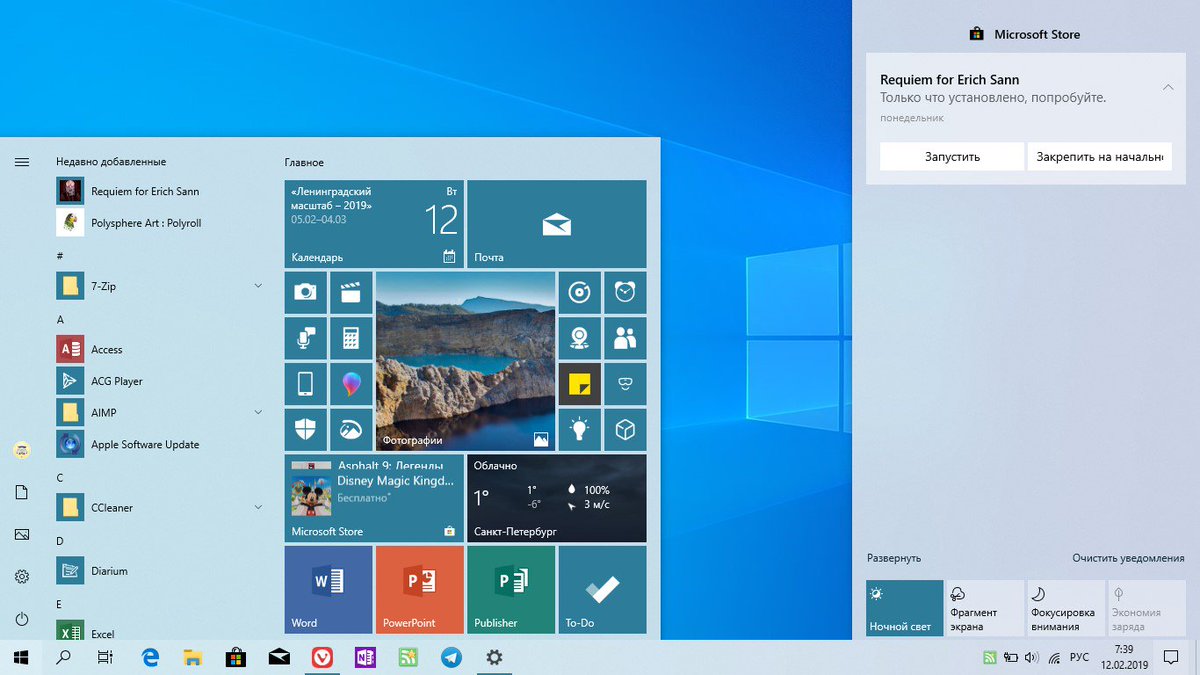
Task: Open Telegram from the taskbar
Action: 452,657
